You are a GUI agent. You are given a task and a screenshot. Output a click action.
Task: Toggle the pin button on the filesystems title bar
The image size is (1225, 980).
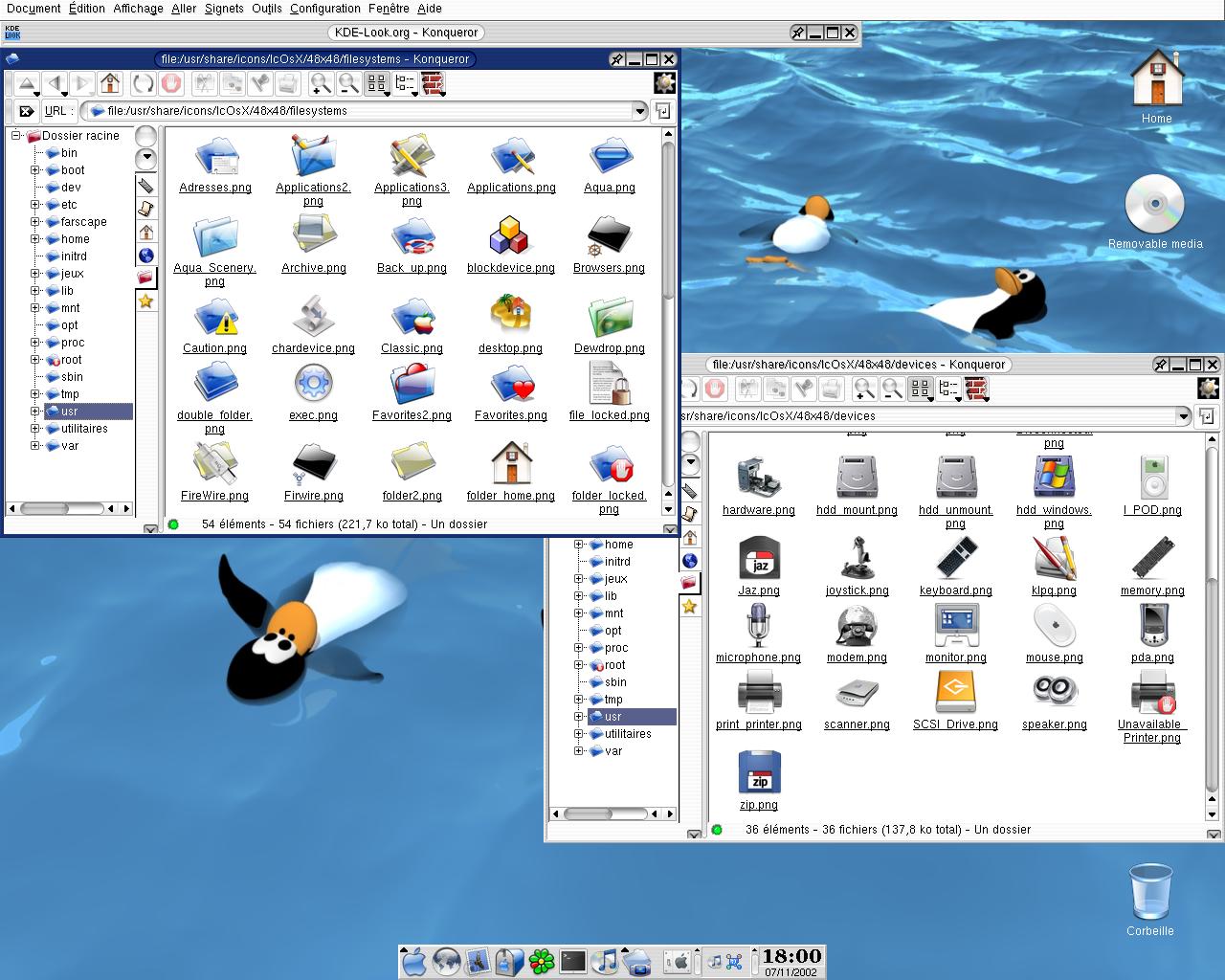pos(617,59)
